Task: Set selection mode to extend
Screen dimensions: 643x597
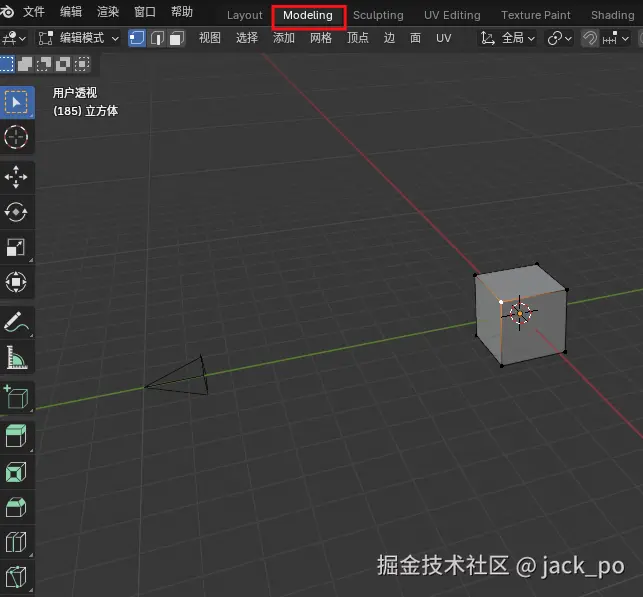Action: click(25, 64)
